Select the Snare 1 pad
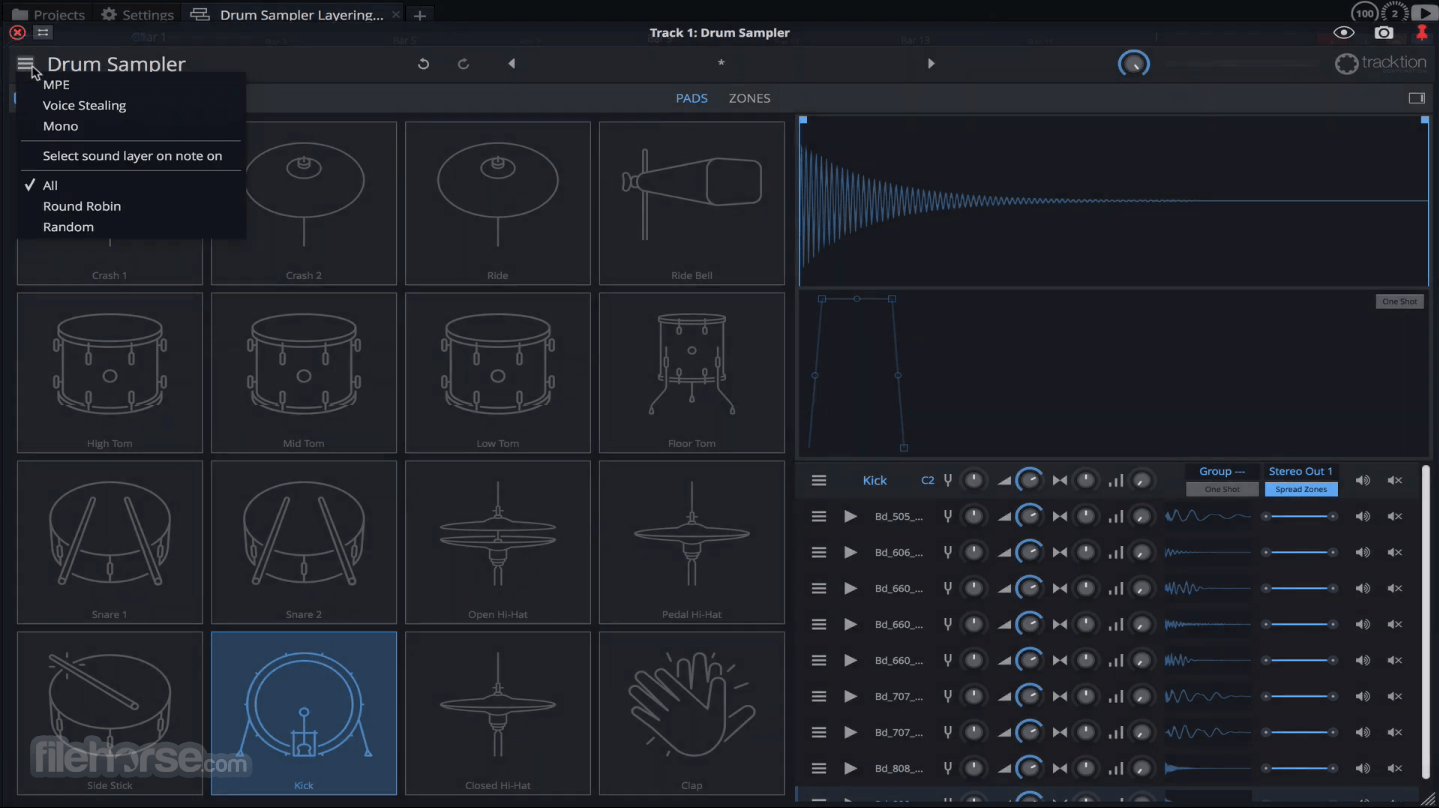The height and width of the screenshot is (808, 1439). click(110, 542)
